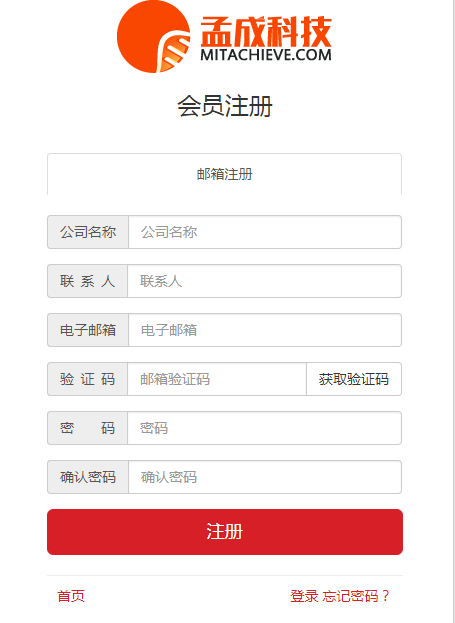
Task: Select the 邮箱注册 tab
Action: pyautogui.click(x=225, y=174)
